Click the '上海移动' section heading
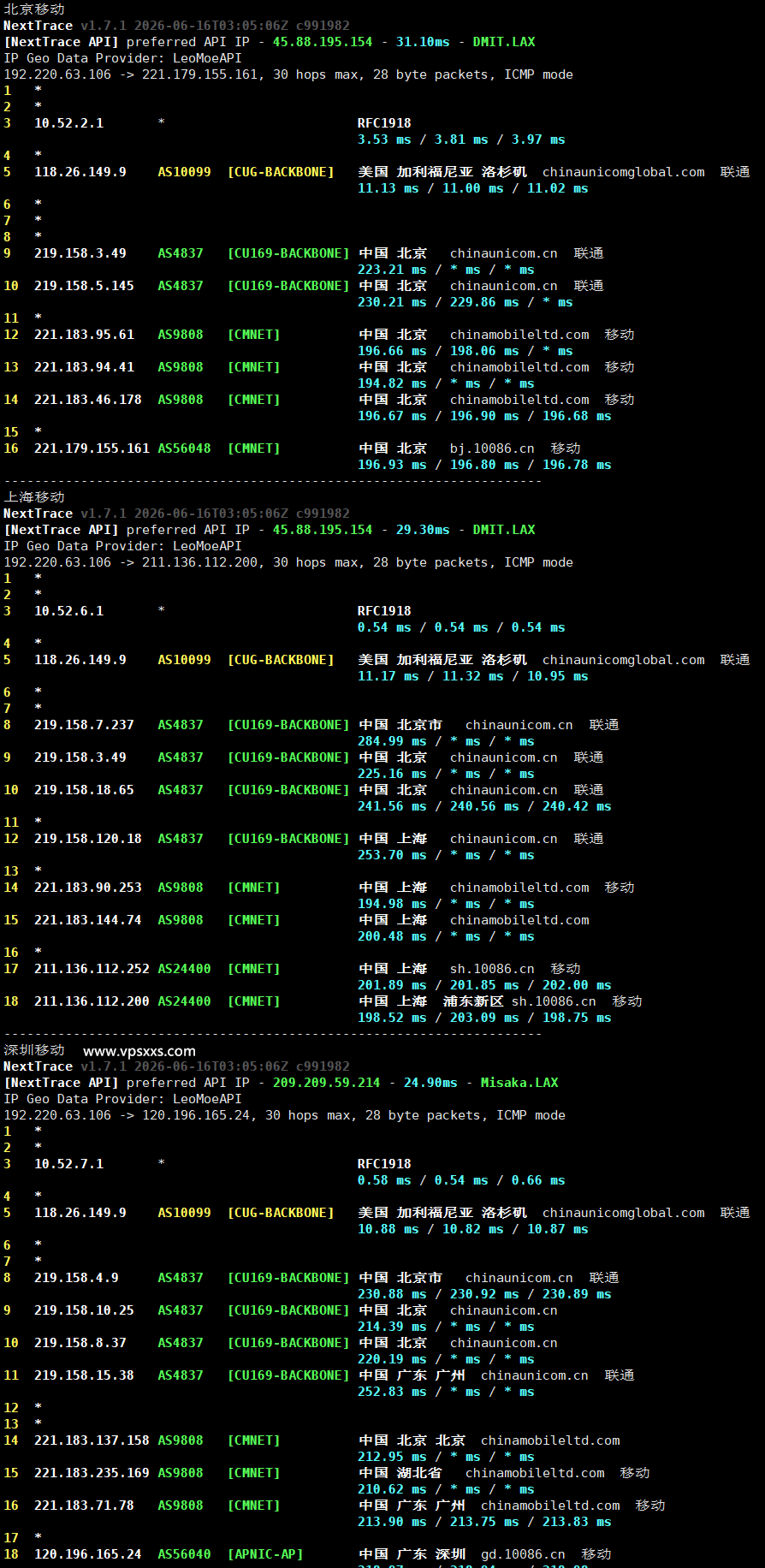The height and width of the screenshot is (1568, 765). click(x=34, y=496)
